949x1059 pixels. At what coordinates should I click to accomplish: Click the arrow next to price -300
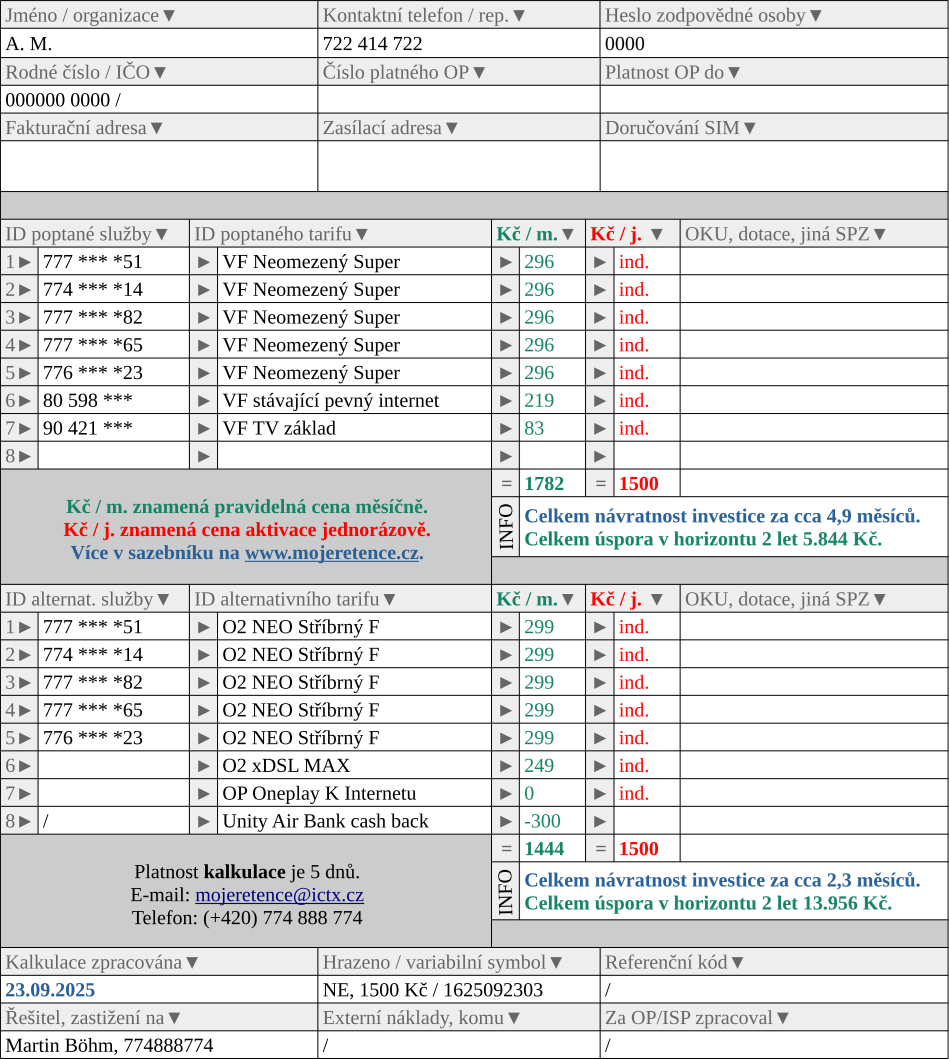click(506, 821)
